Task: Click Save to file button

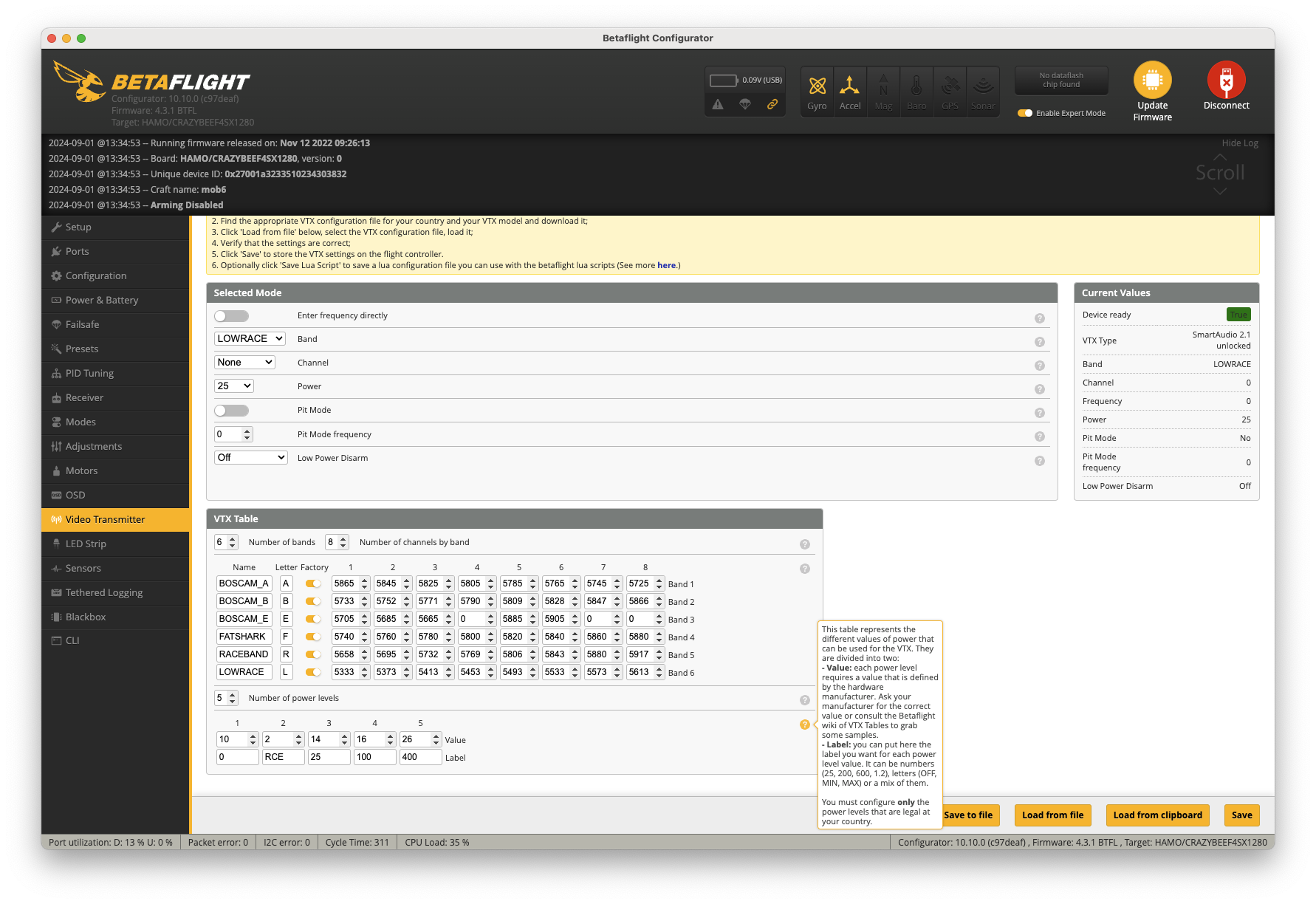Action: 970,815
